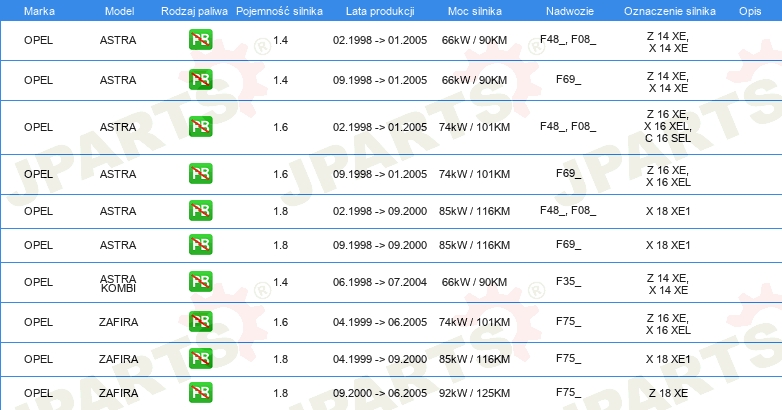Click the Nadwozie column header
The height and width of the screenshot is (410, 782).
570,11
